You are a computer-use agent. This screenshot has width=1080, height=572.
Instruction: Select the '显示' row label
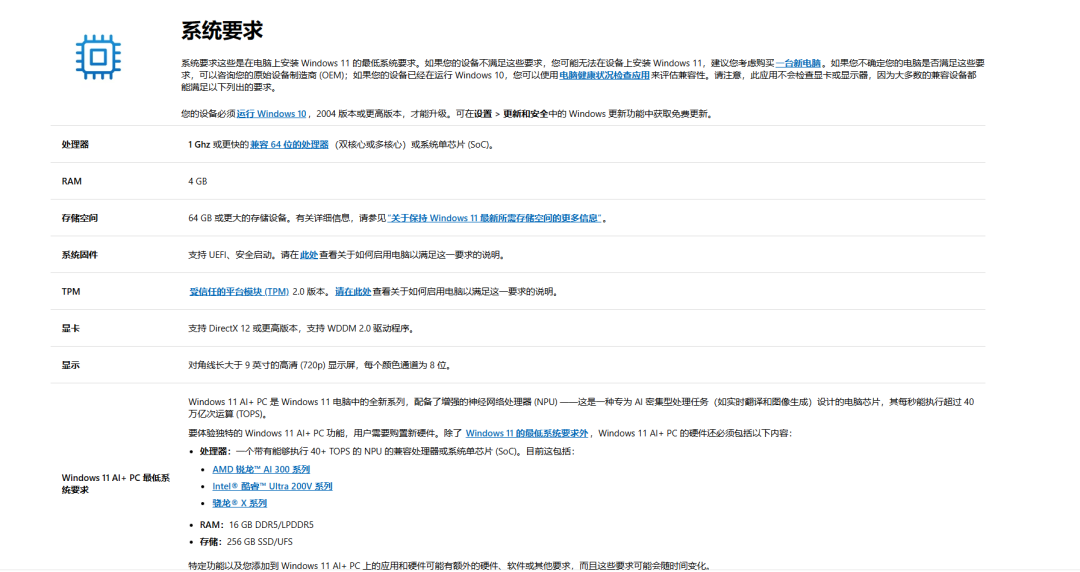click(x=70, y=365)
